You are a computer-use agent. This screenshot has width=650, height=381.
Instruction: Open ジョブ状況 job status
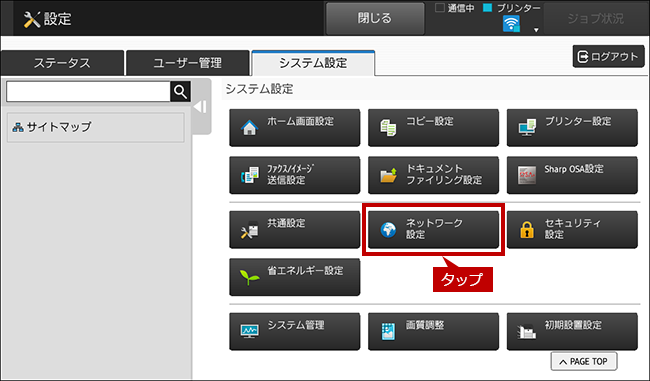(595, 18)
